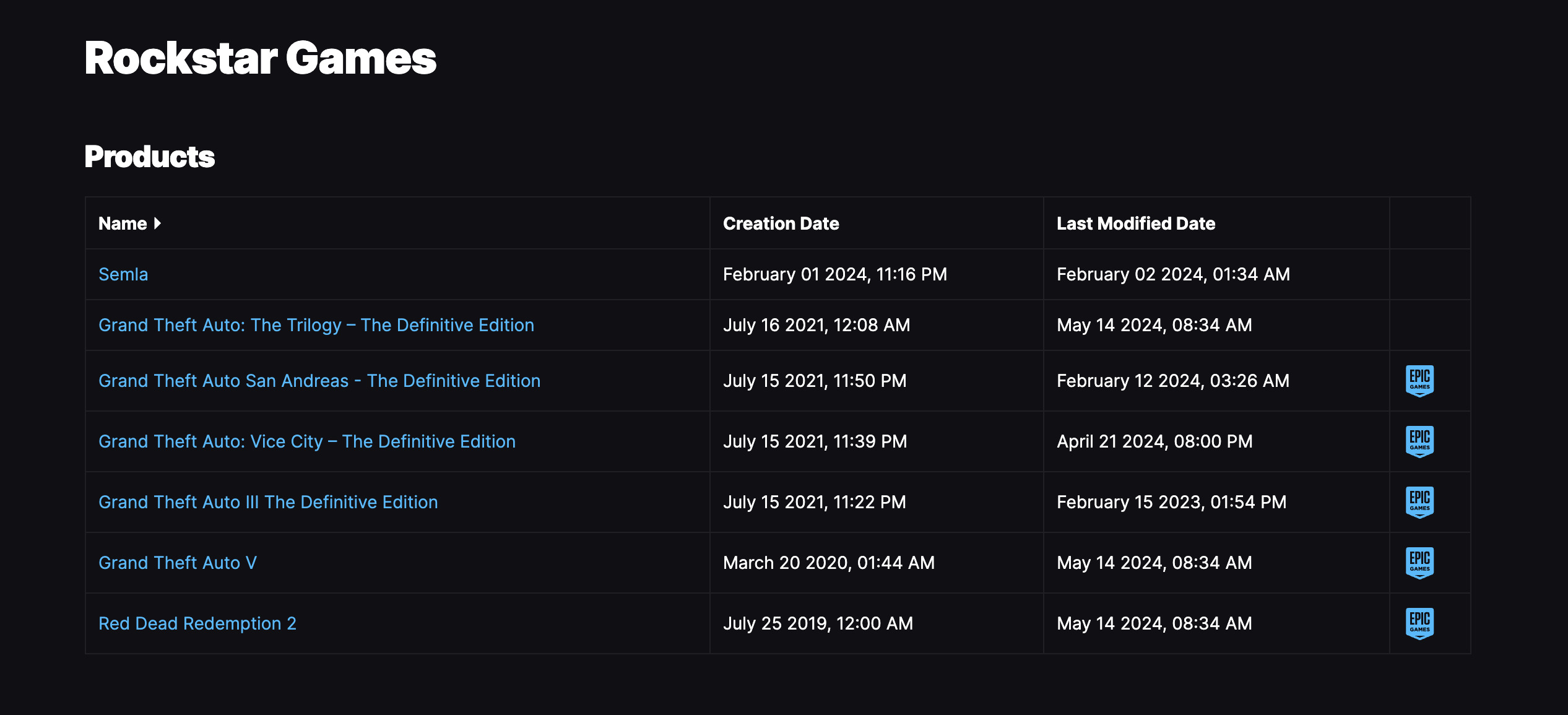This screenshot has width=1568, height=715.
Task: Select modified date February 02 2024, 01:34 AM
Action: pyautogui.click(x=1174, y=274)
